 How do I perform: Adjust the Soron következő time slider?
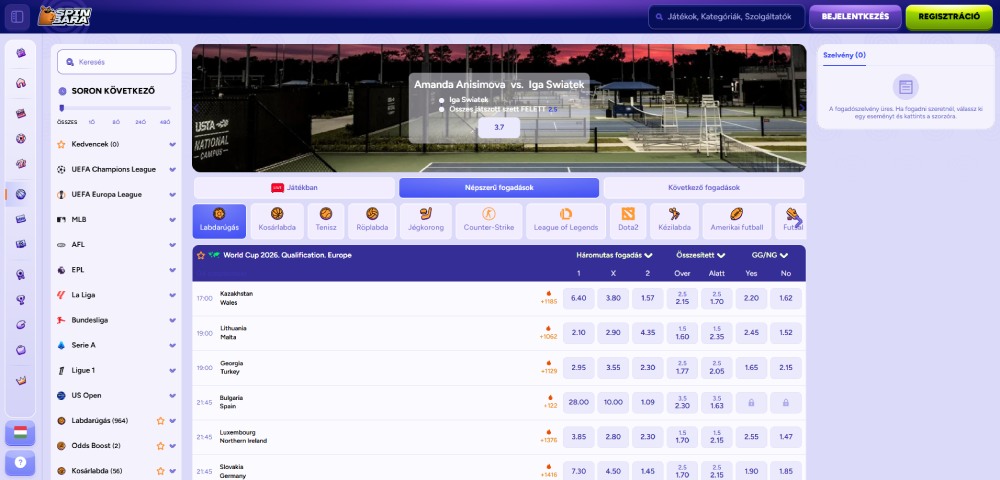[62, 107]
